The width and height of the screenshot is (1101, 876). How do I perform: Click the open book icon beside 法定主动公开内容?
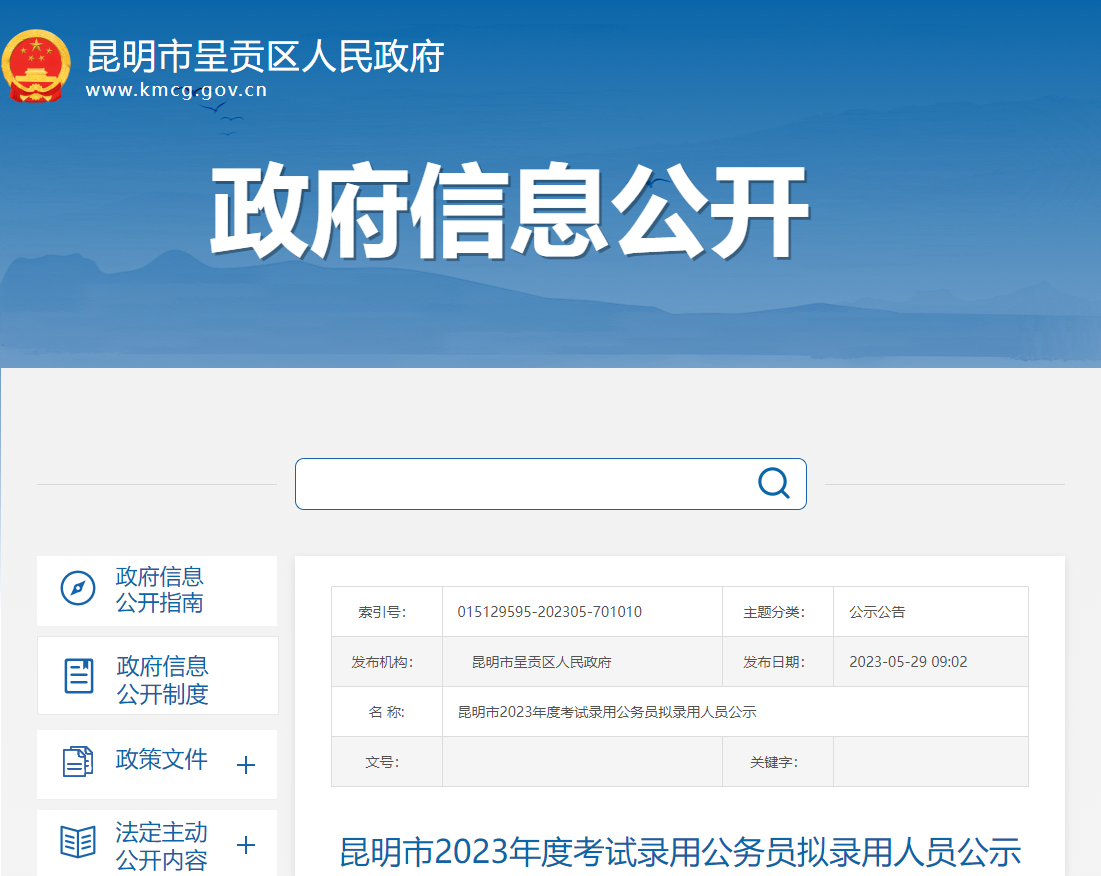[78, 842]
